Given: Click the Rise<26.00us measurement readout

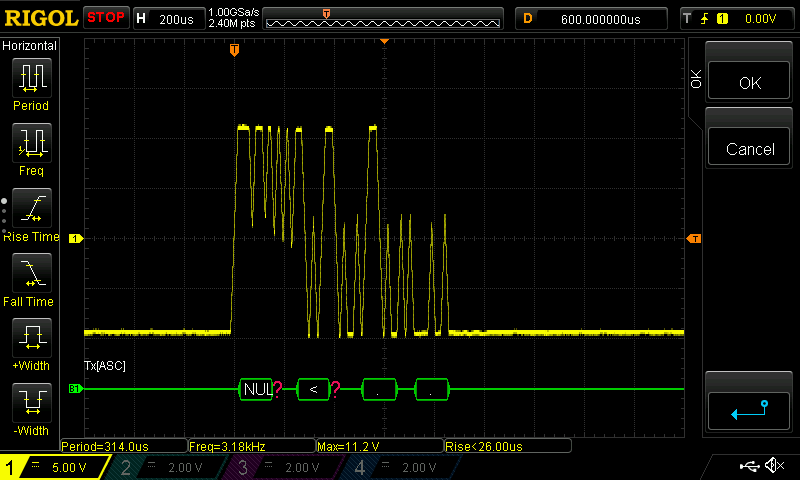Looking at the screenshot, I should click(508, 446).
